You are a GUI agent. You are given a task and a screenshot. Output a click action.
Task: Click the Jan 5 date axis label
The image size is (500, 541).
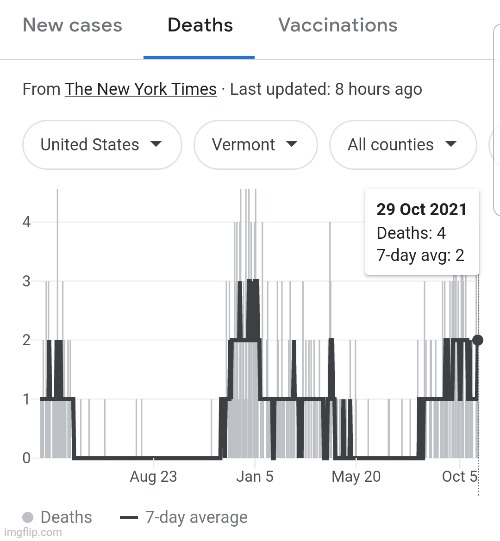click(255, 476)
